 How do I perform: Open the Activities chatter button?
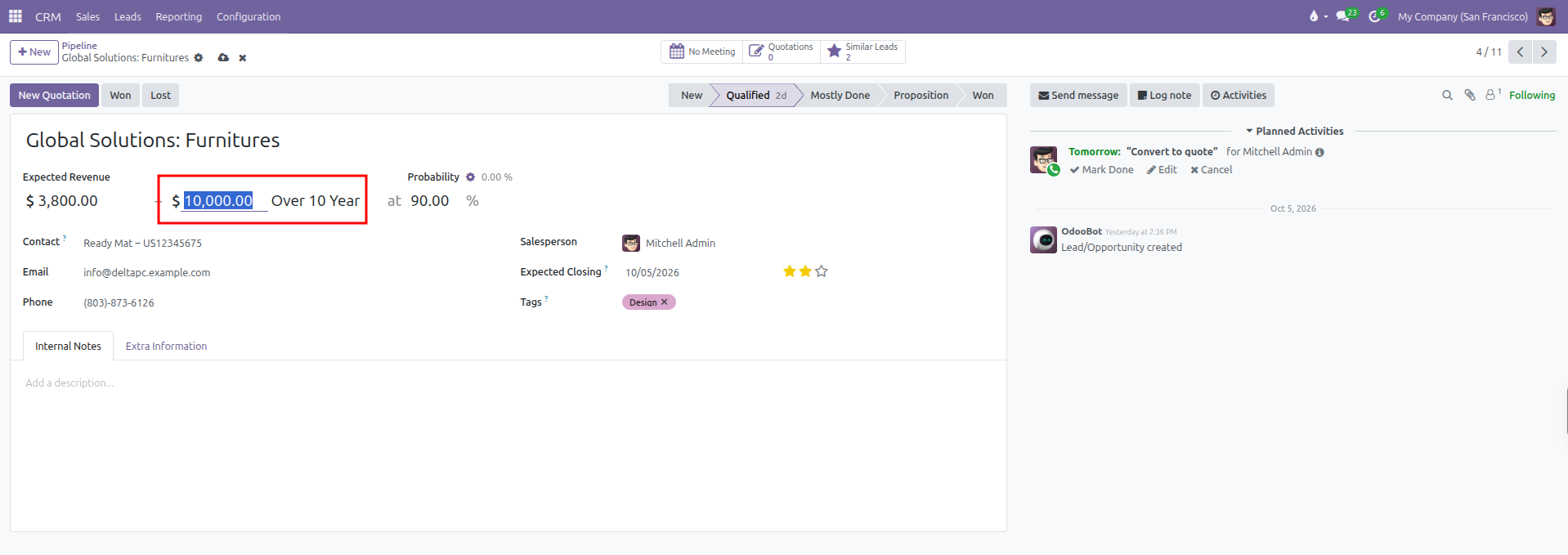pos(1238,96)
